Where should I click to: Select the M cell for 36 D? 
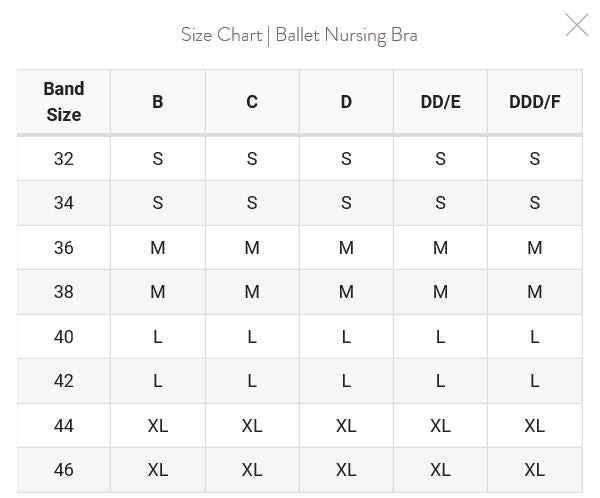(x=346, y=247)
